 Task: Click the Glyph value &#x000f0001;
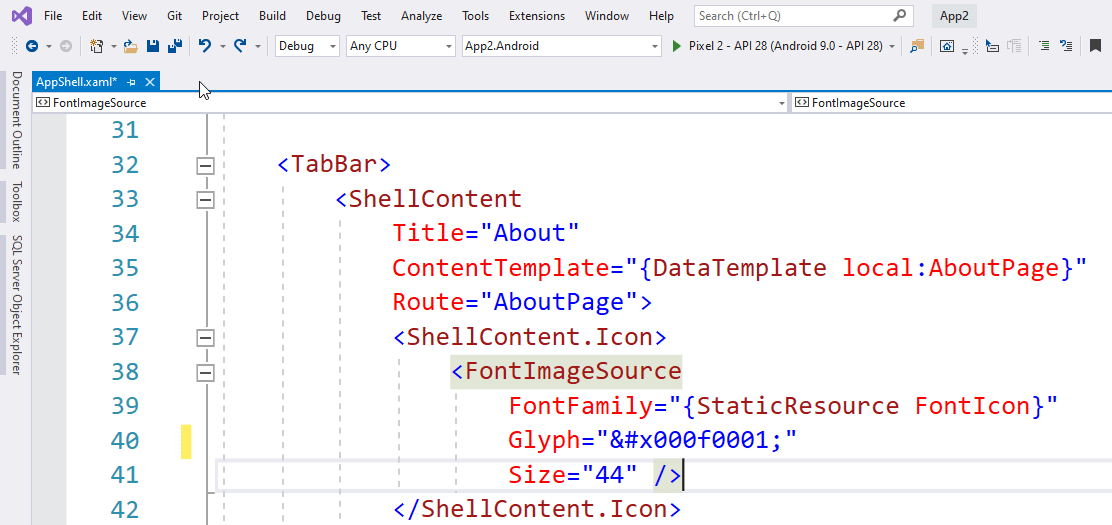698,441
